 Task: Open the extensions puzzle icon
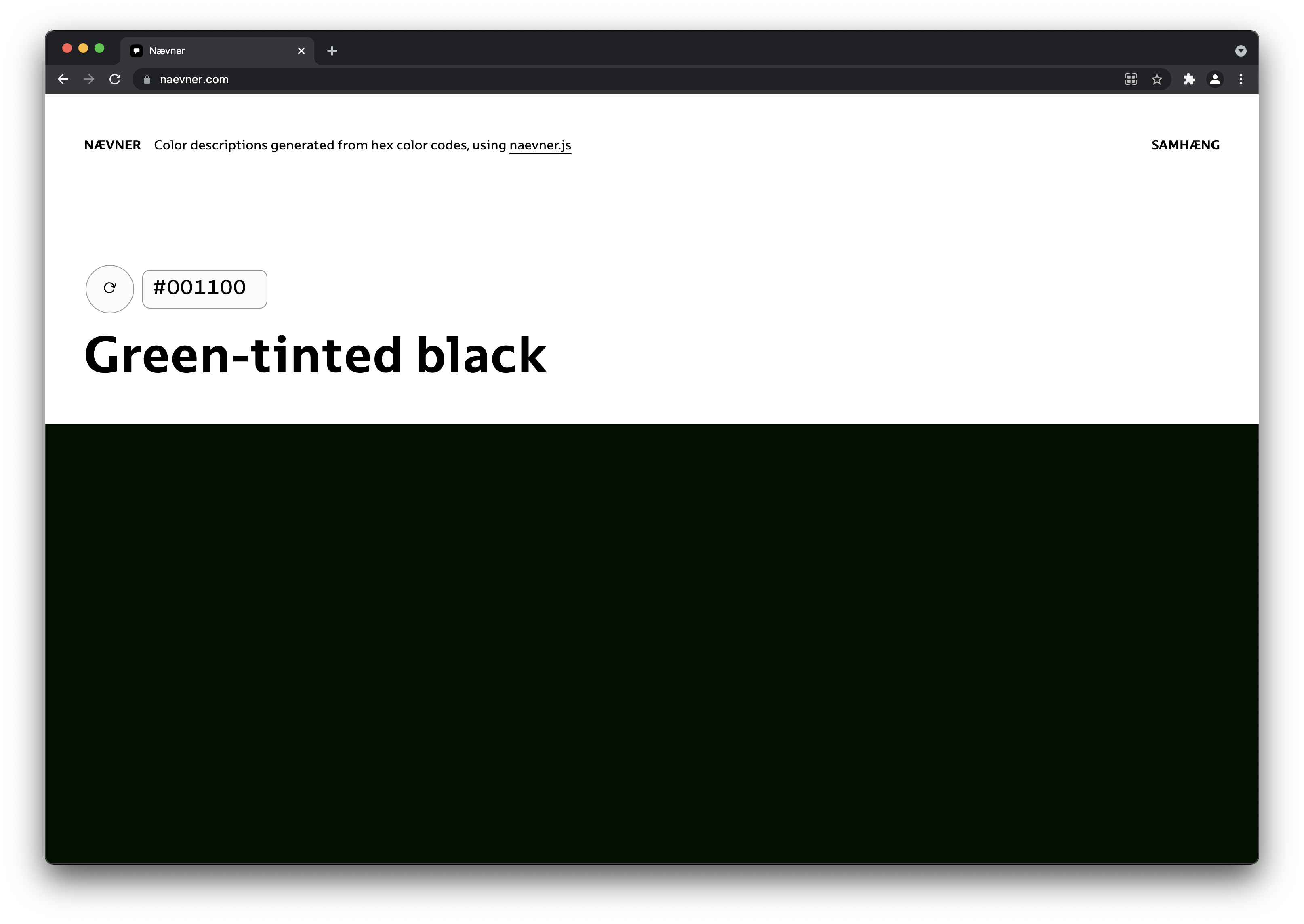tap(1189, 79)
